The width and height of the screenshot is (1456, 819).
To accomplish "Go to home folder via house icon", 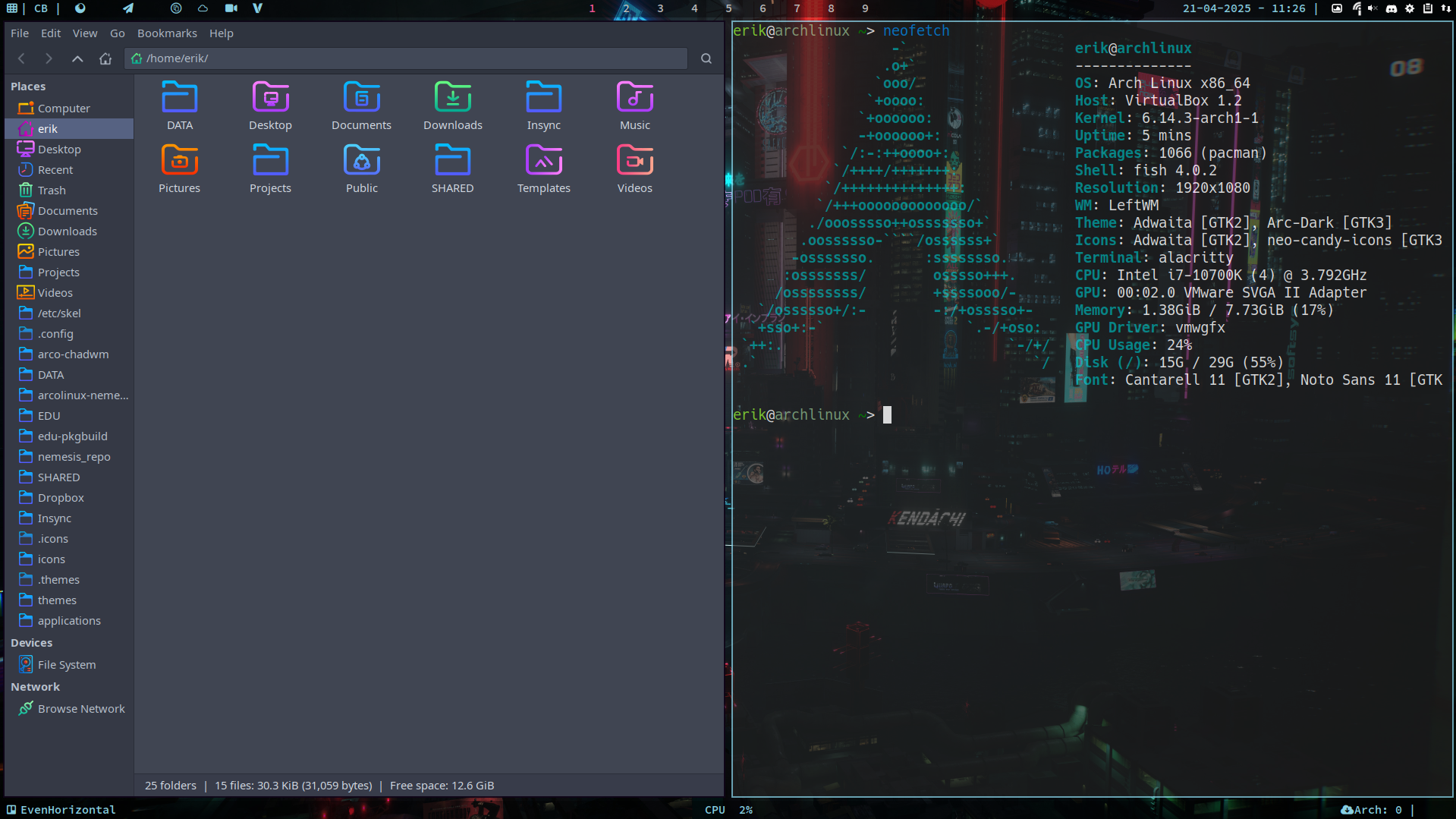I will coord(105,58).
